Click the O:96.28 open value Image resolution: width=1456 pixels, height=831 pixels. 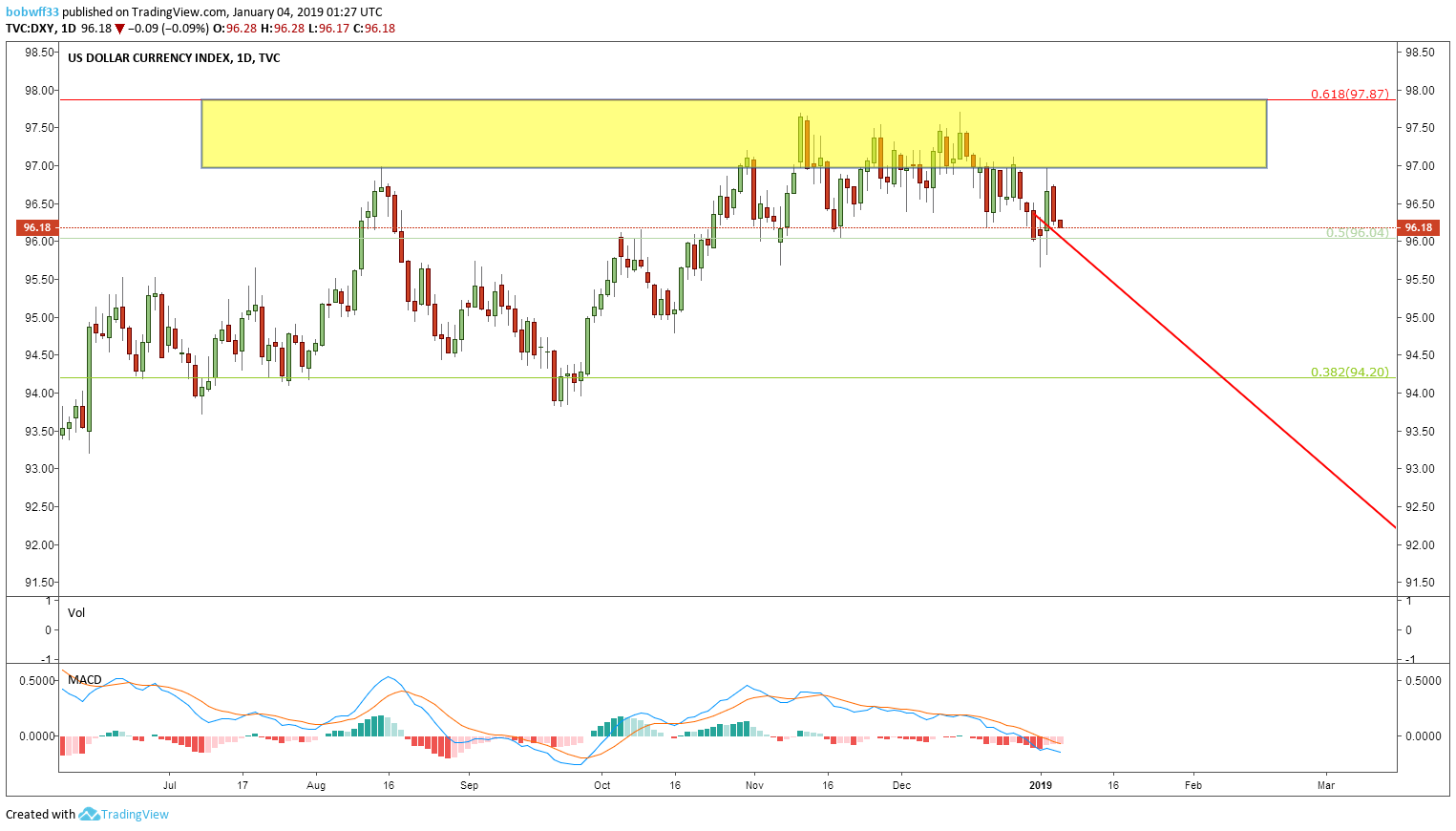click(x=234, y=29)
